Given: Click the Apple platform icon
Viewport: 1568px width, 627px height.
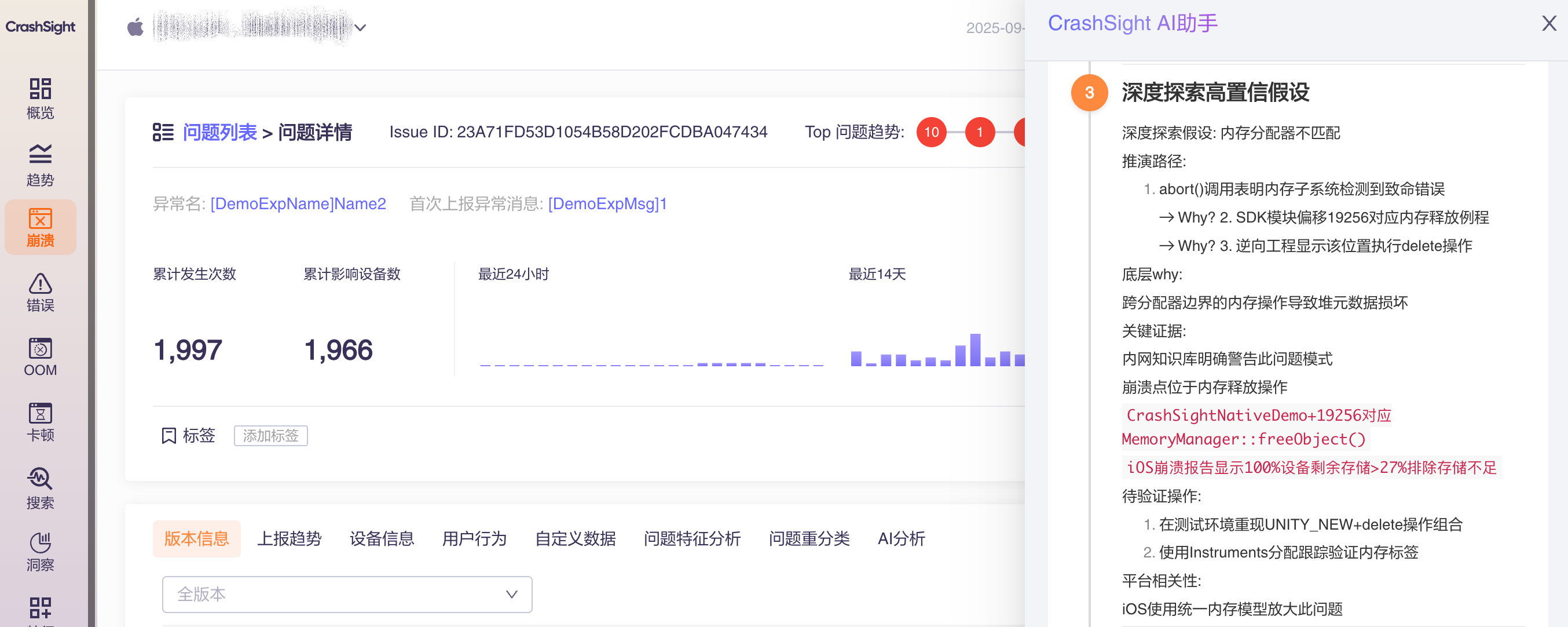Looking at the screenshot, I should (135, 27).
